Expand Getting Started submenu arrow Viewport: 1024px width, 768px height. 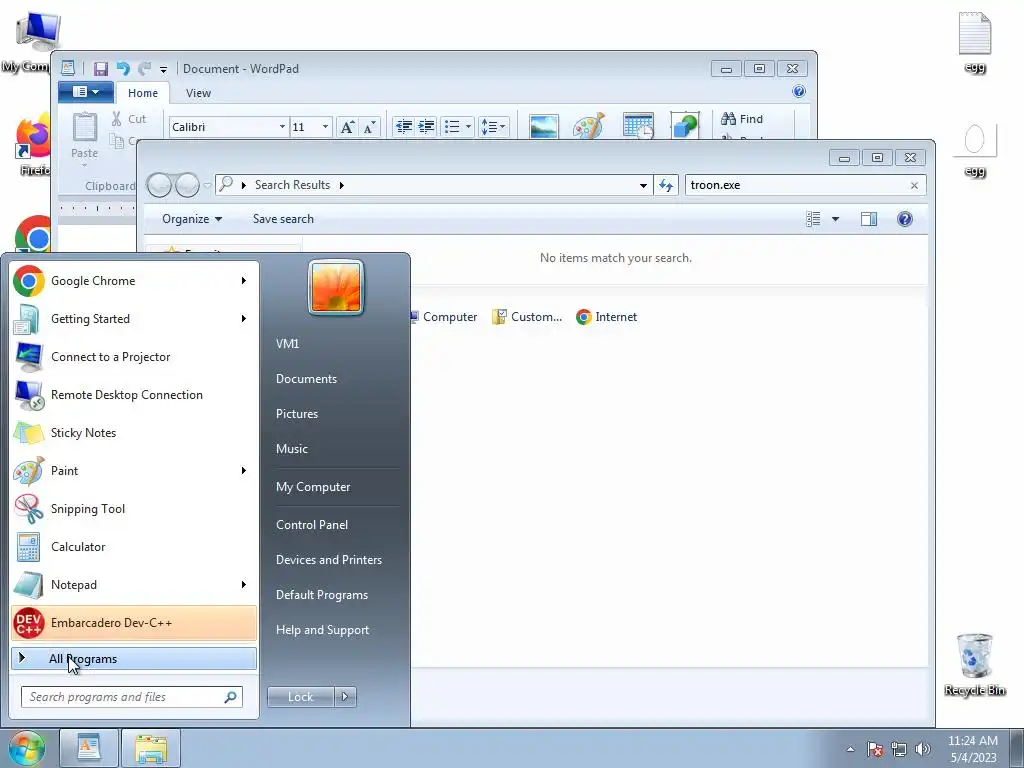pyautogui.click(x=244, y=319)
